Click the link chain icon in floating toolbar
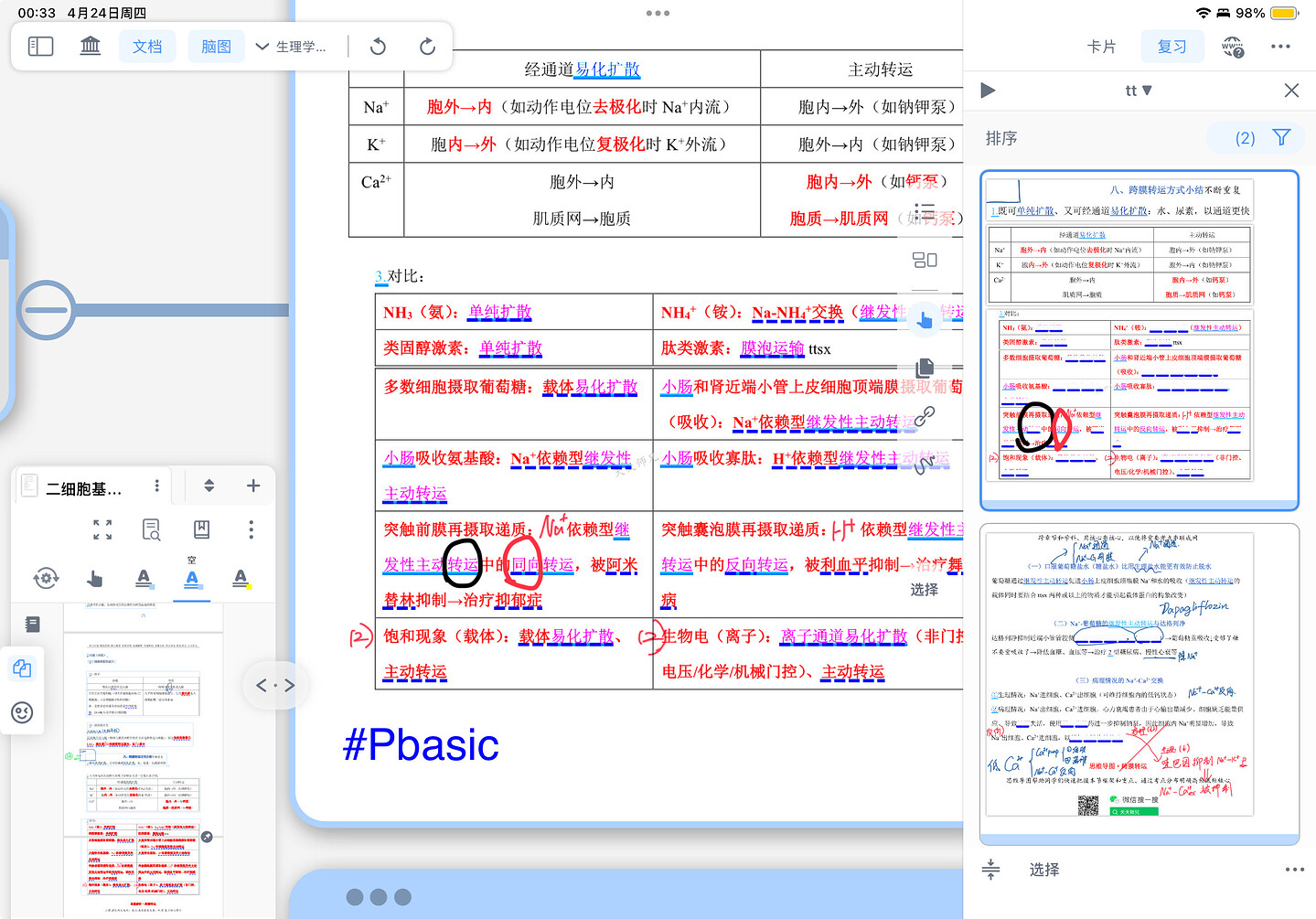Screen dimensions: 1316x919 (925, 416)
